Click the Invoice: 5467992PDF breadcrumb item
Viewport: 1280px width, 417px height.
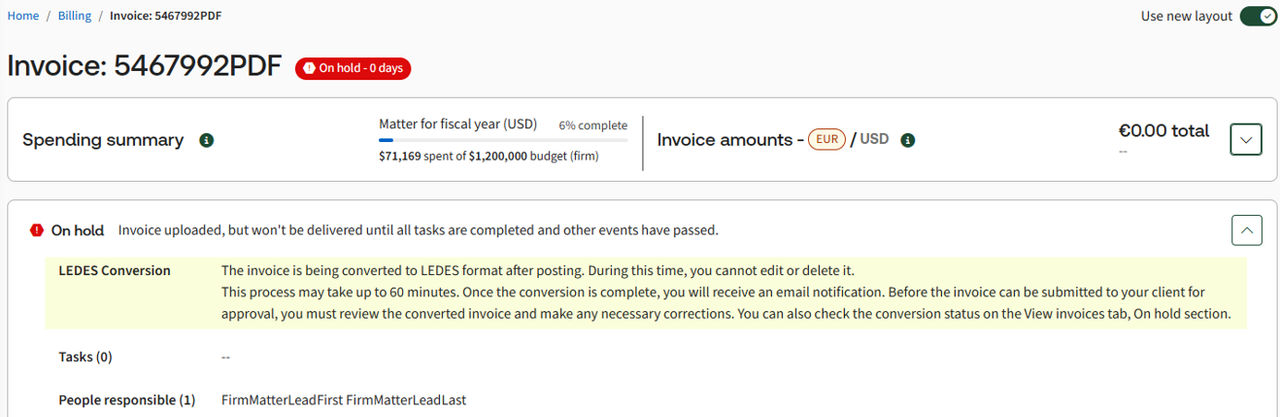click(166, 16)
